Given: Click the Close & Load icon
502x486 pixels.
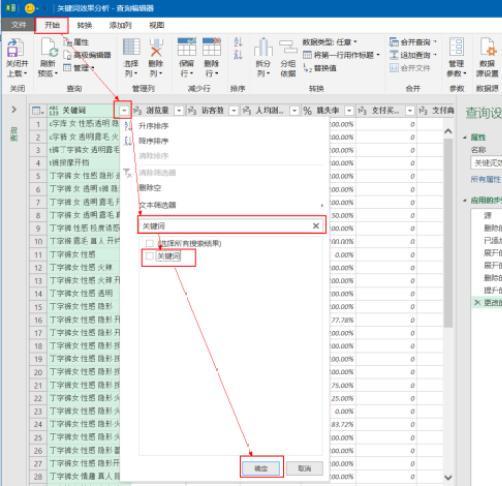Looking at the screenshot, I should pos(15,48).
